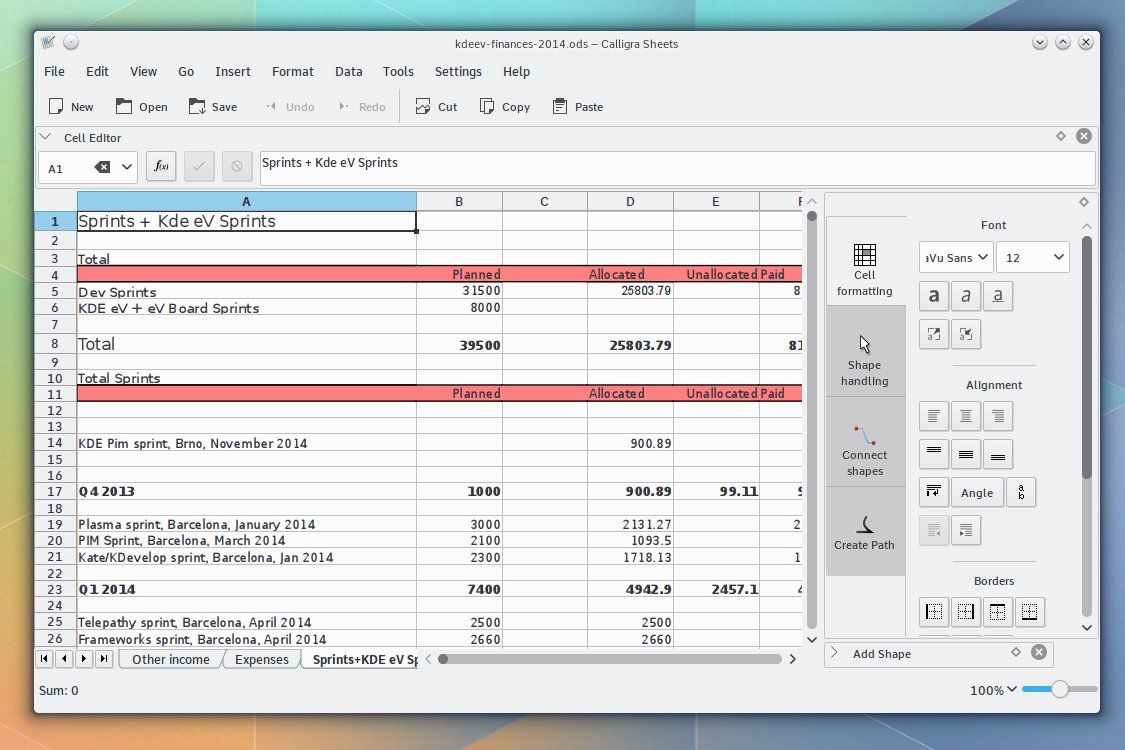Save the document via Save button
The image size is (1125, 750).
[x=213, y=106]
